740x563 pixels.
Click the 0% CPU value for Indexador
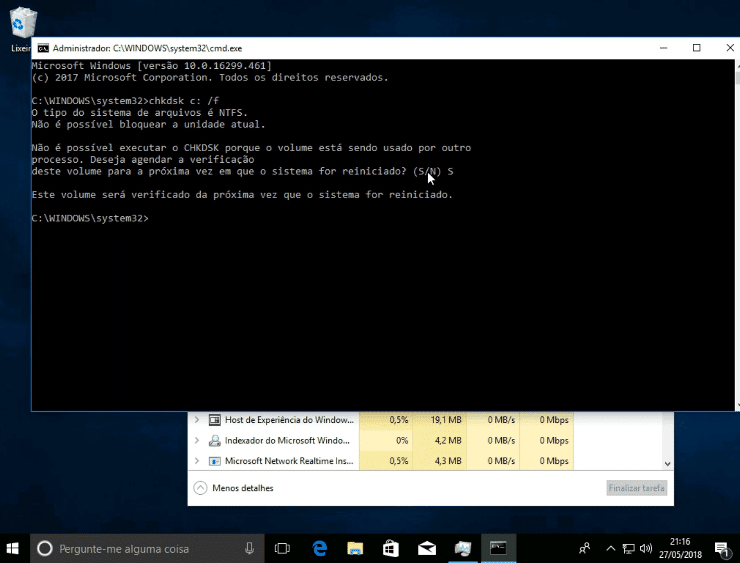coord(402,440)
